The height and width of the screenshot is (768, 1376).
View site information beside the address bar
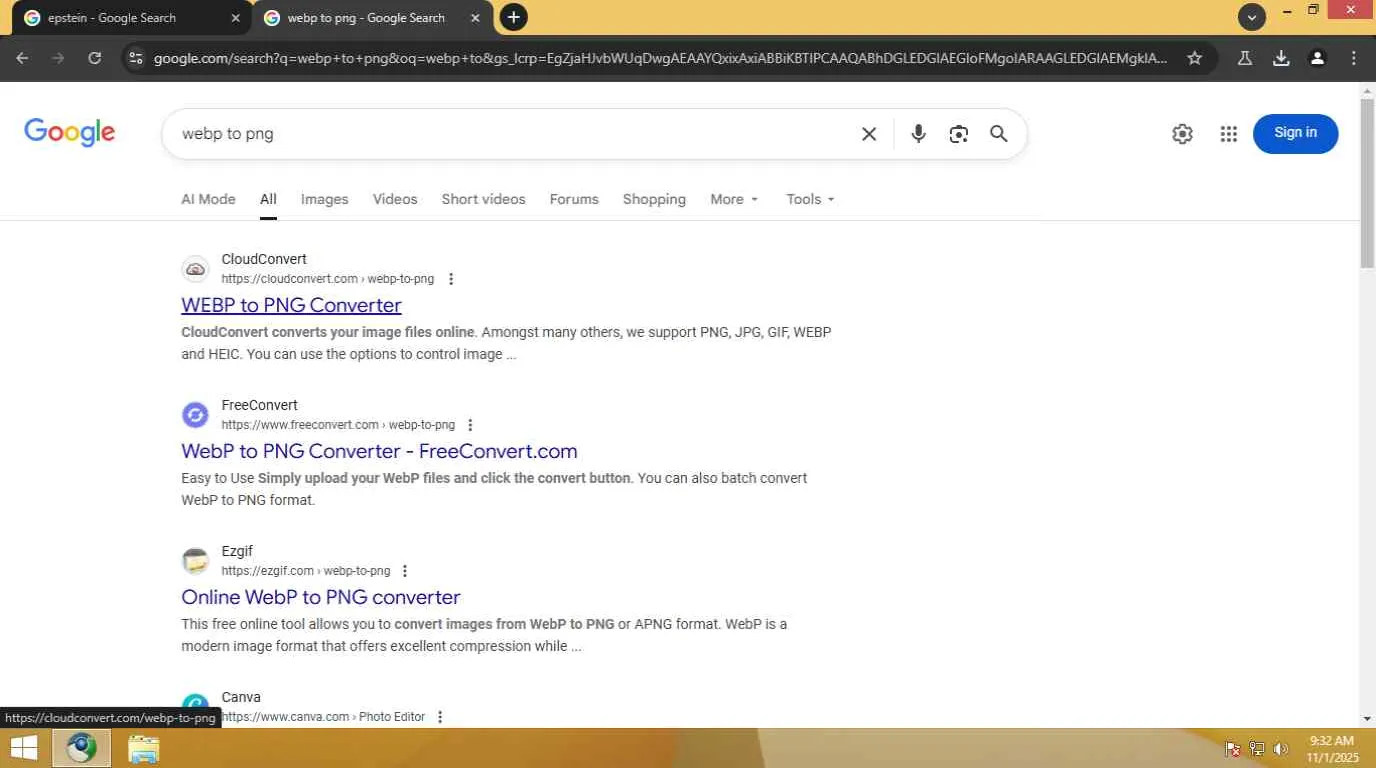pos(137,58)
